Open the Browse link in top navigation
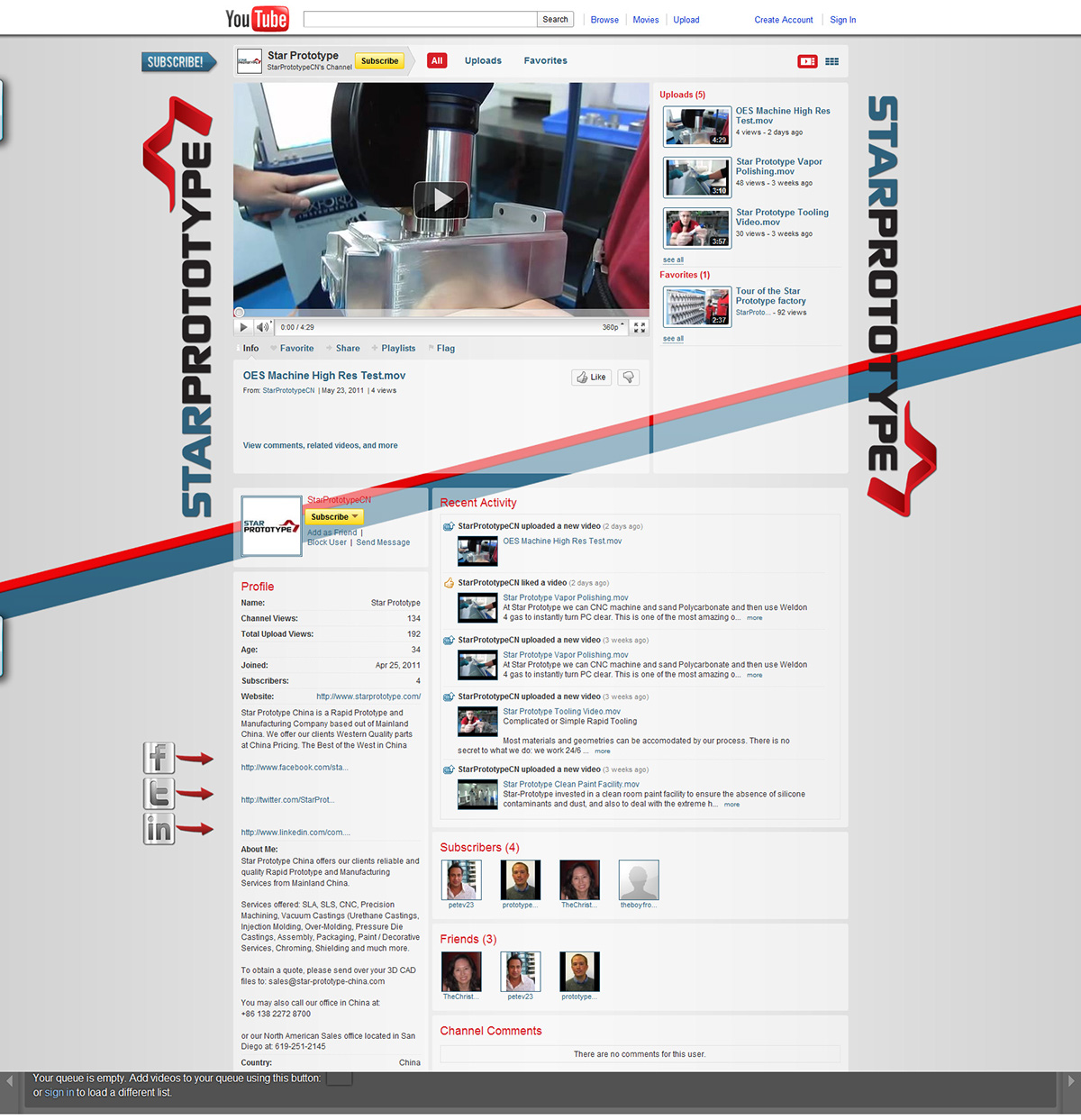The width and height of the screenshot is (1081, 1120). pyautogui.click(x=604, y=20)
